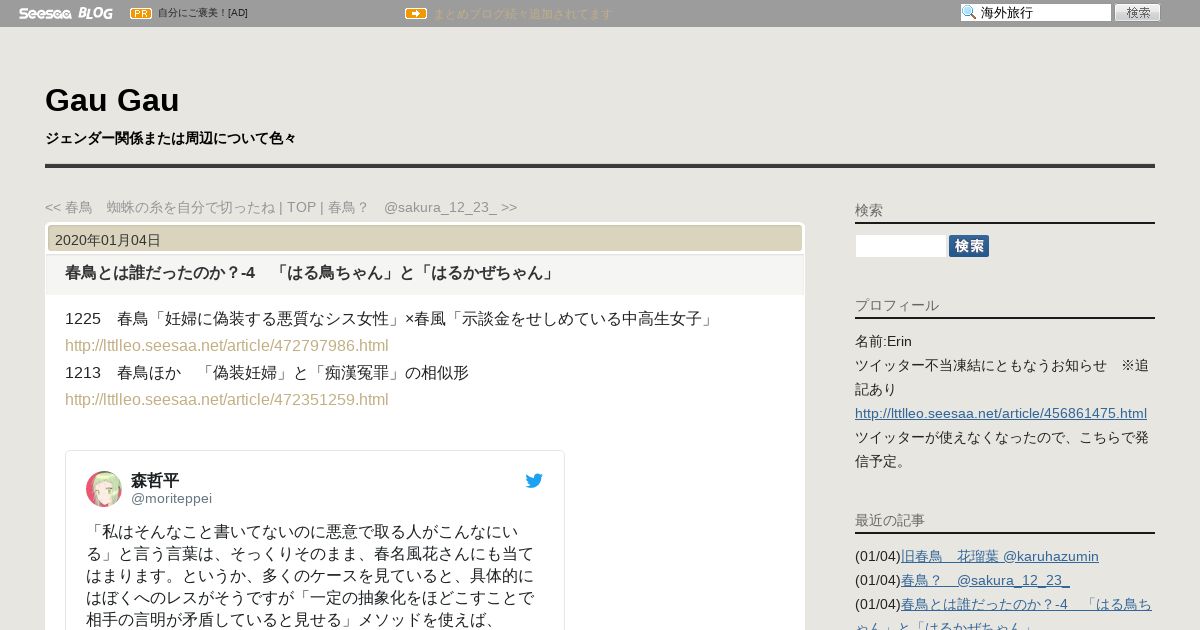This screenshot has width=1200, height=630.
Task: Click the Twitter bird icon in tweet
Action: (x=534, y=481)
